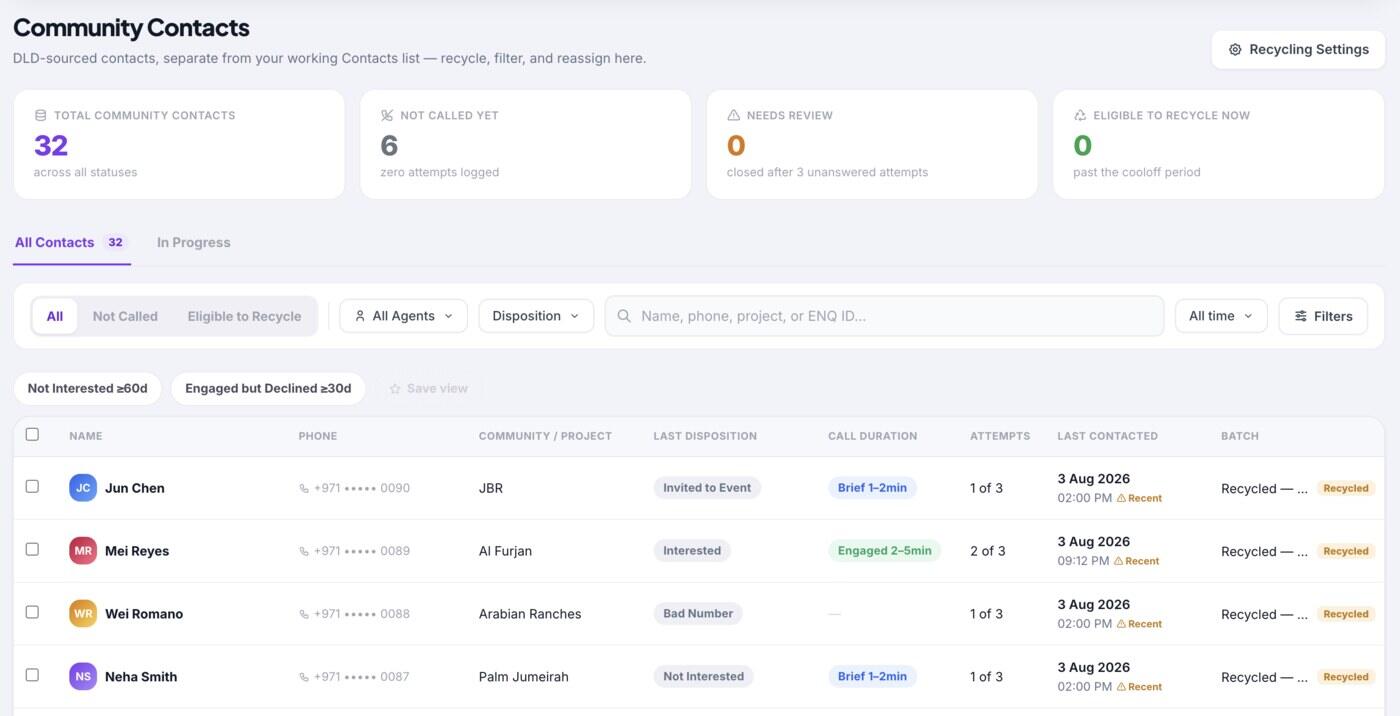This screenshot has height=716, width=1400.
Task: Click the Not Called Yet card
Action: coord(526,144)
